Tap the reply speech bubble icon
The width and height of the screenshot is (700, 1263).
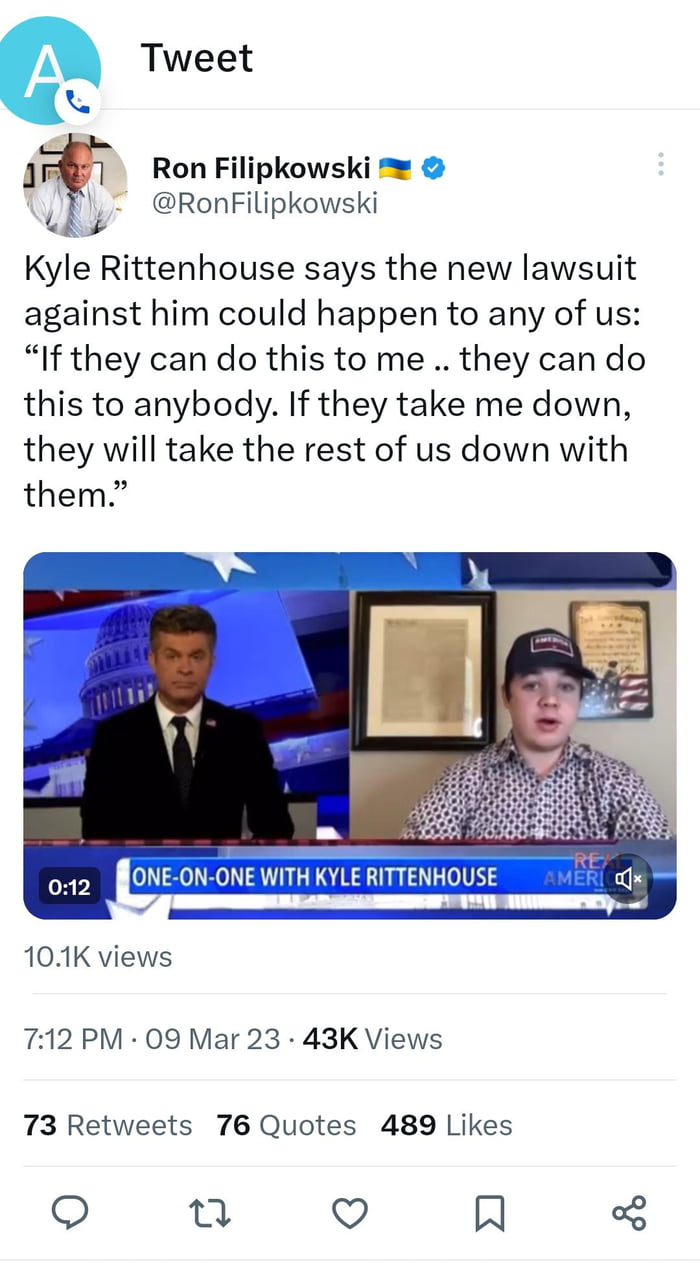click(x=70, y=1213)
